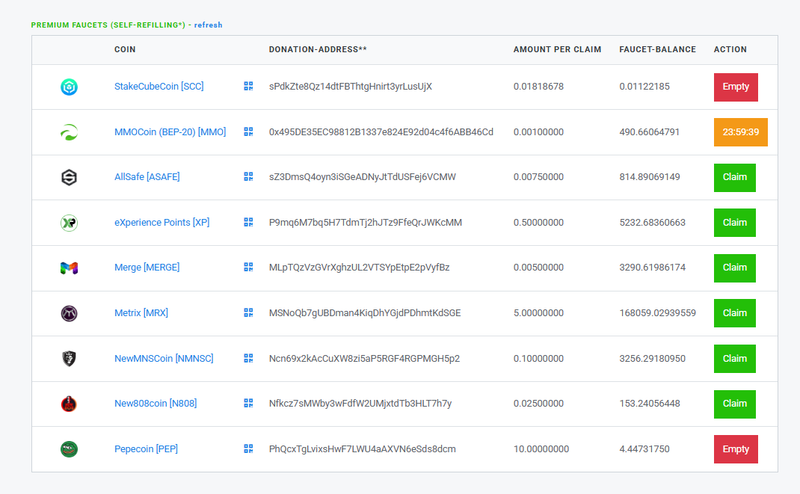Image resolution: width=800 pixels, height=494 pixels.
Task: Click the eXperience Points XP logo
Action: 69,222
